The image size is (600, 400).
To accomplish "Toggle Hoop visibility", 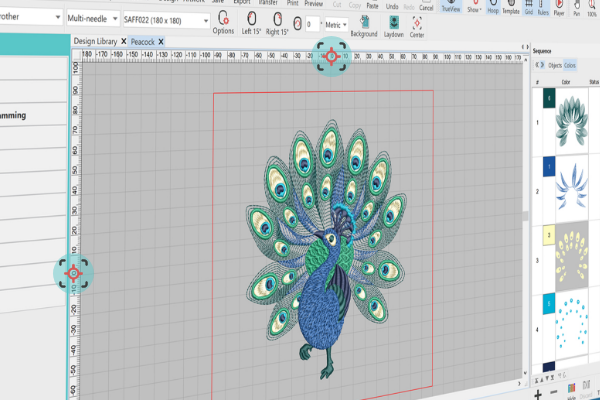I will click(493, 7).
